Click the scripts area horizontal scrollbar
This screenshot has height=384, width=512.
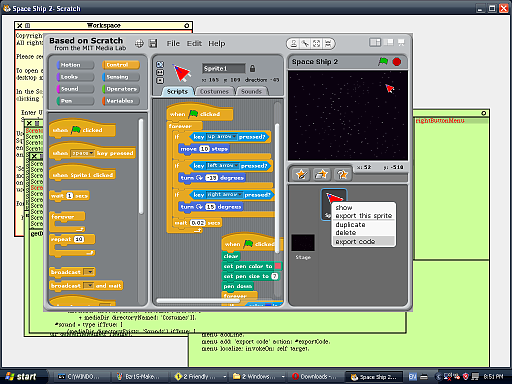pos(198,301)
